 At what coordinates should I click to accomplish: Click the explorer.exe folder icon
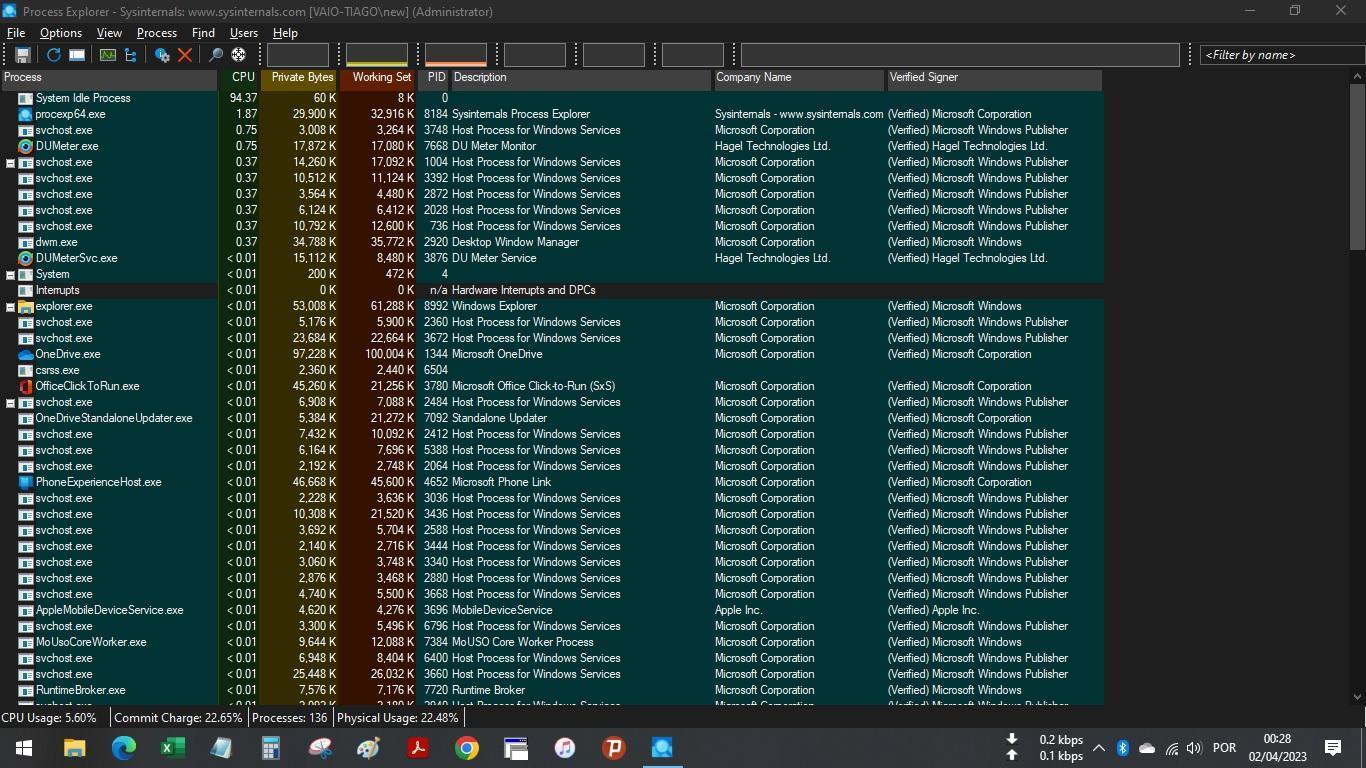pyautogui.click(x=26, y=306)
